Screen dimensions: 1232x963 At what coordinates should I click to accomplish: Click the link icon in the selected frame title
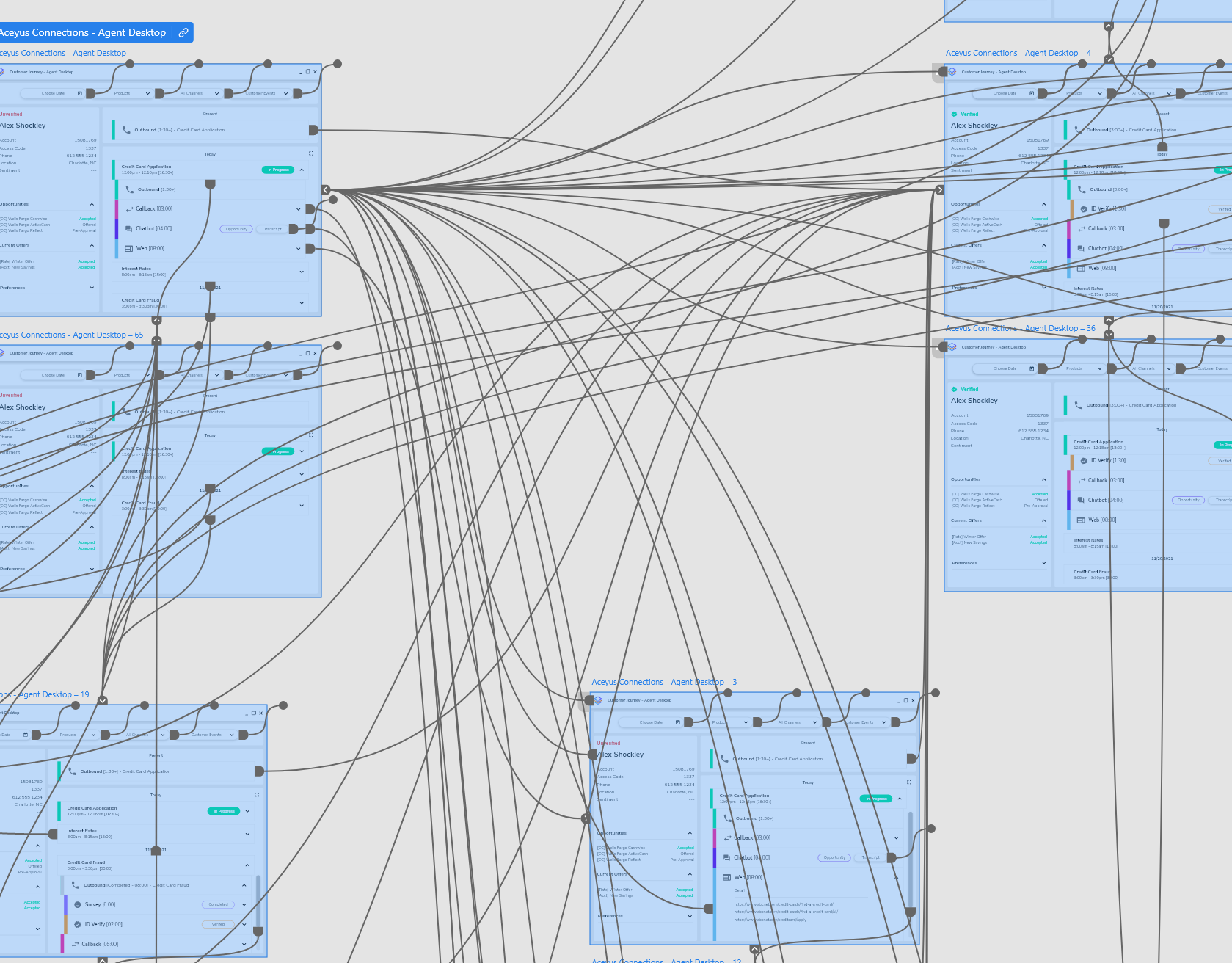pos(183,32)
